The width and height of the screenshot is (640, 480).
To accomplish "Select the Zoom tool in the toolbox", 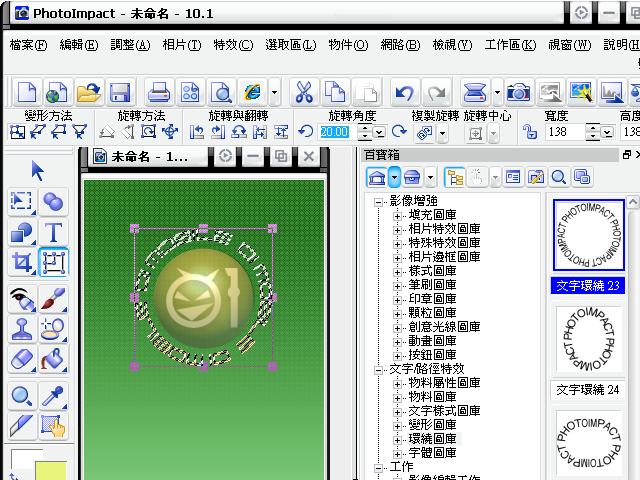I will coord(22,396).
